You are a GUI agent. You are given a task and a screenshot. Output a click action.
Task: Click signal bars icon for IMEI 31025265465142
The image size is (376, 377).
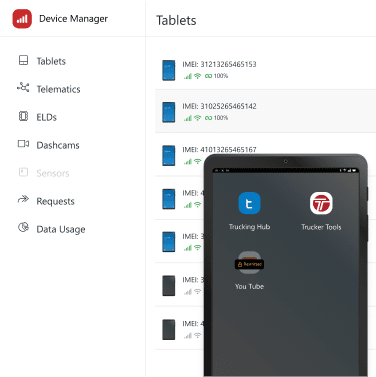[188, 118]
